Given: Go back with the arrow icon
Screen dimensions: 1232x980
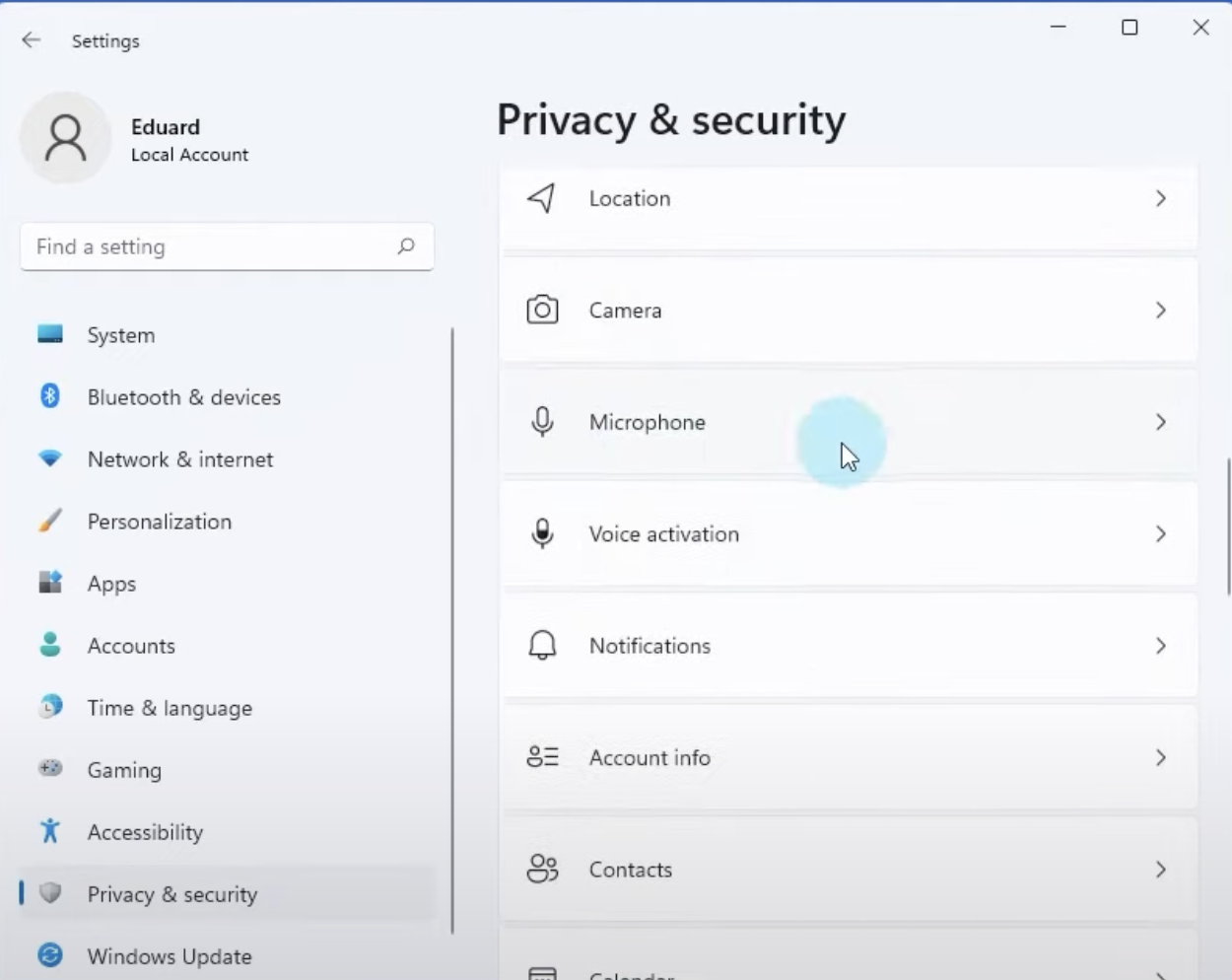Looking at the screenshot, I should (x=32, y=40).
